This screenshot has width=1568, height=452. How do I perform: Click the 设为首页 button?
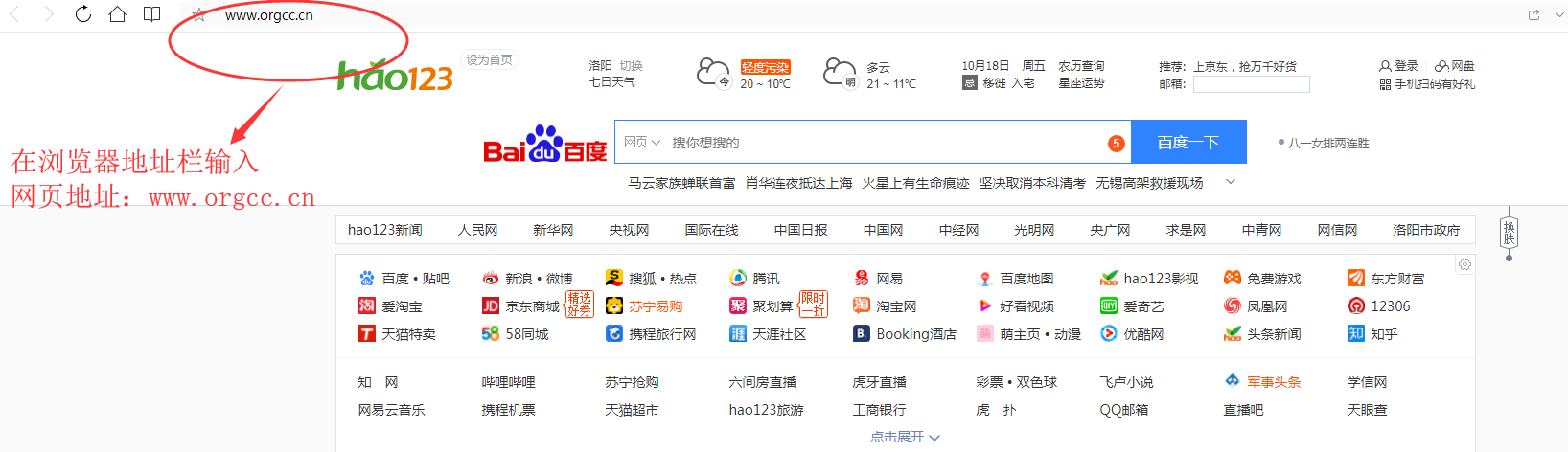coord(489,60)
